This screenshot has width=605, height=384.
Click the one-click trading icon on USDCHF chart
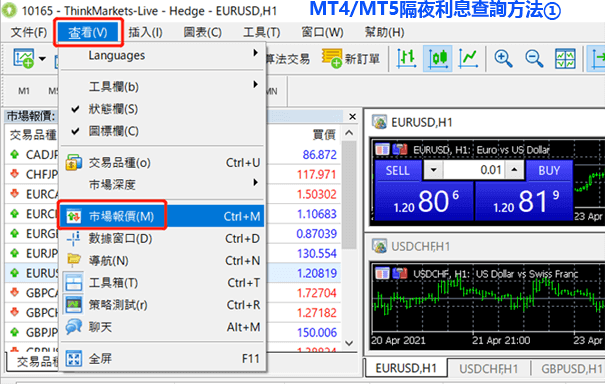click(x=382, y=274)
